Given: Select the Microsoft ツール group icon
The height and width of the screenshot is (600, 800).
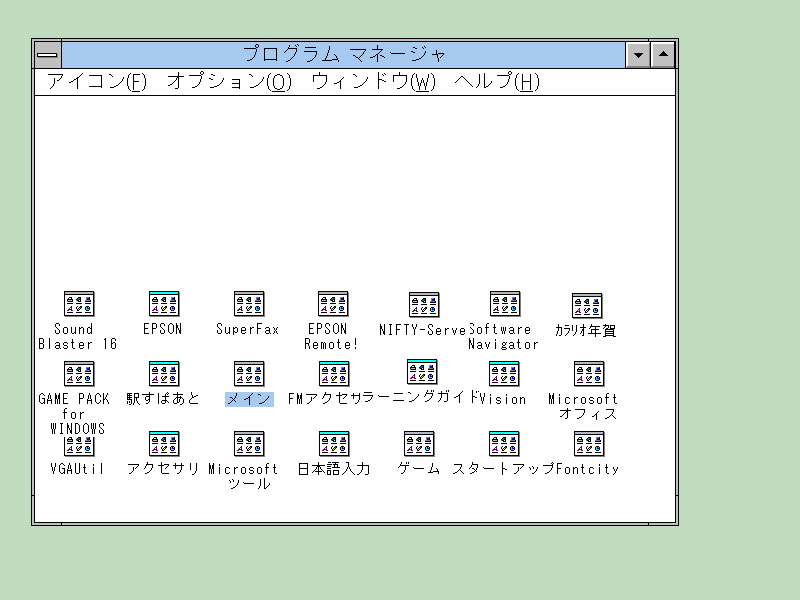Looking at the screenshot, I should click(x=249, y=443).
